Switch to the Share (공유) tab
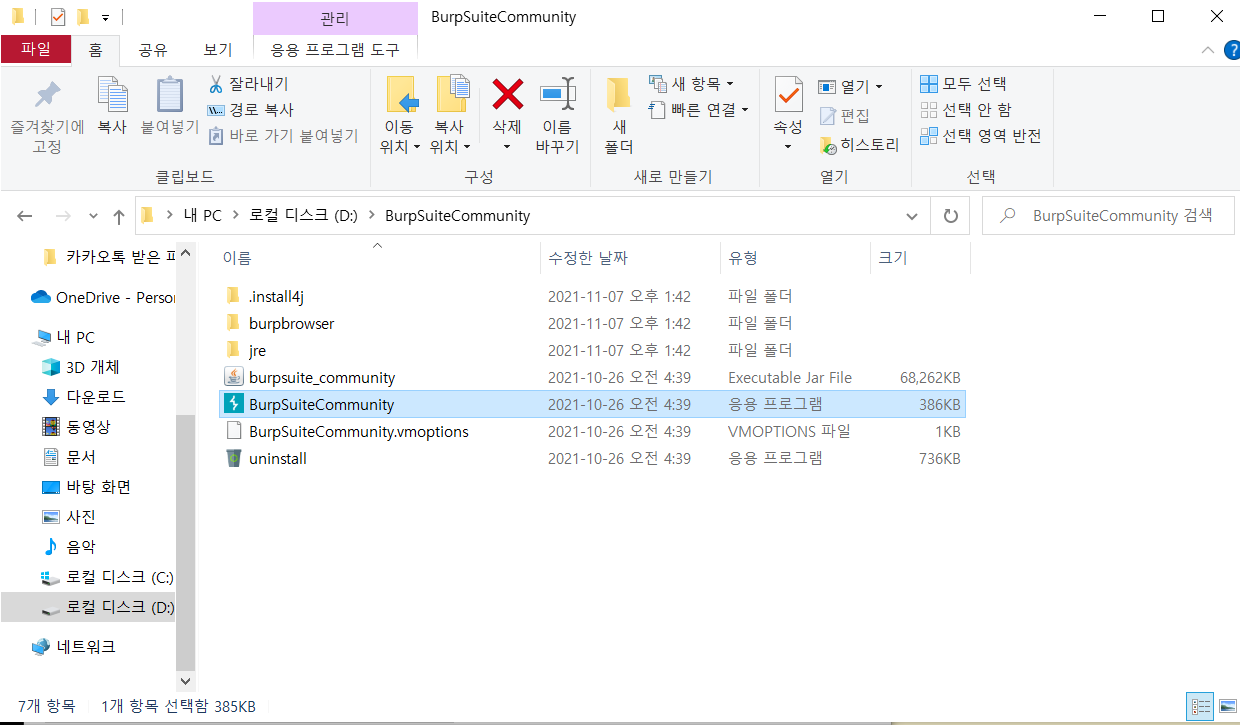Viewport: 1240px width, 725px height. [153, 50]
